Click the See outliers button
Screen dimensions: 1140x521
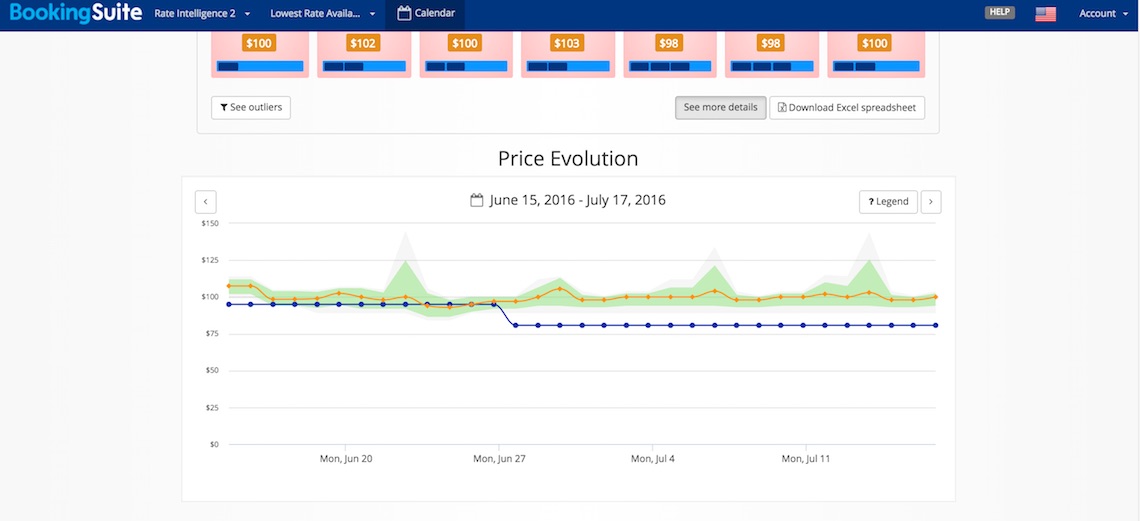251,108
